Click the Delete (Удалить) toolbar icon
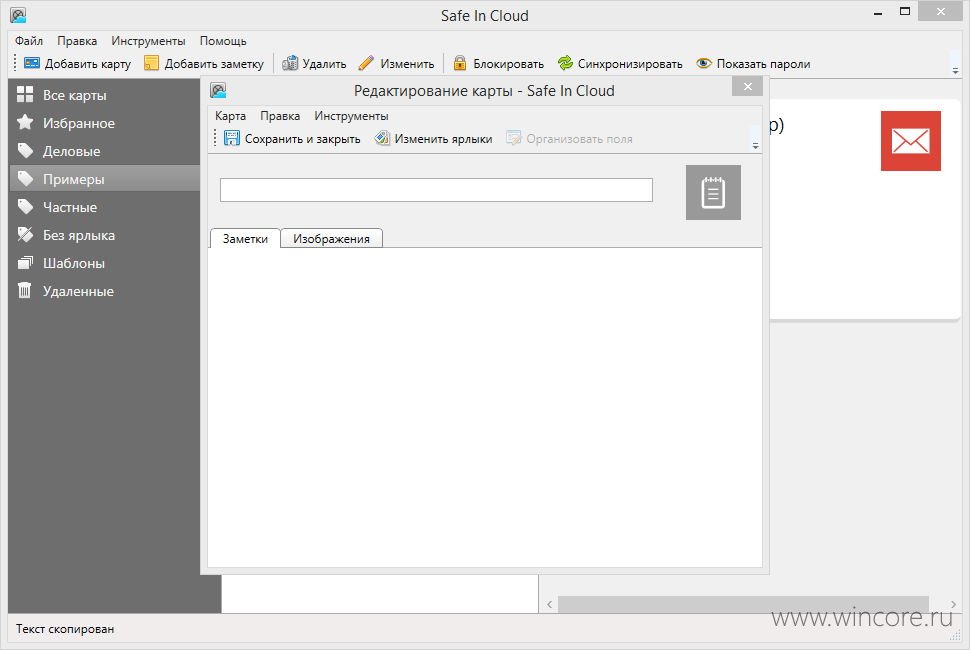This screenshot has width=970, height=650. click(290, 63)
